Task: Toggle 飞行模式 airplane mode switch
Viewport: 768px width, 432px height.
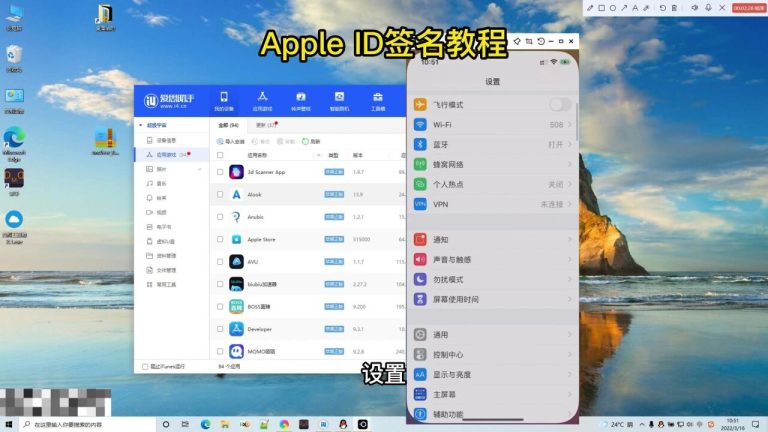Action: (x=560, y=104)
